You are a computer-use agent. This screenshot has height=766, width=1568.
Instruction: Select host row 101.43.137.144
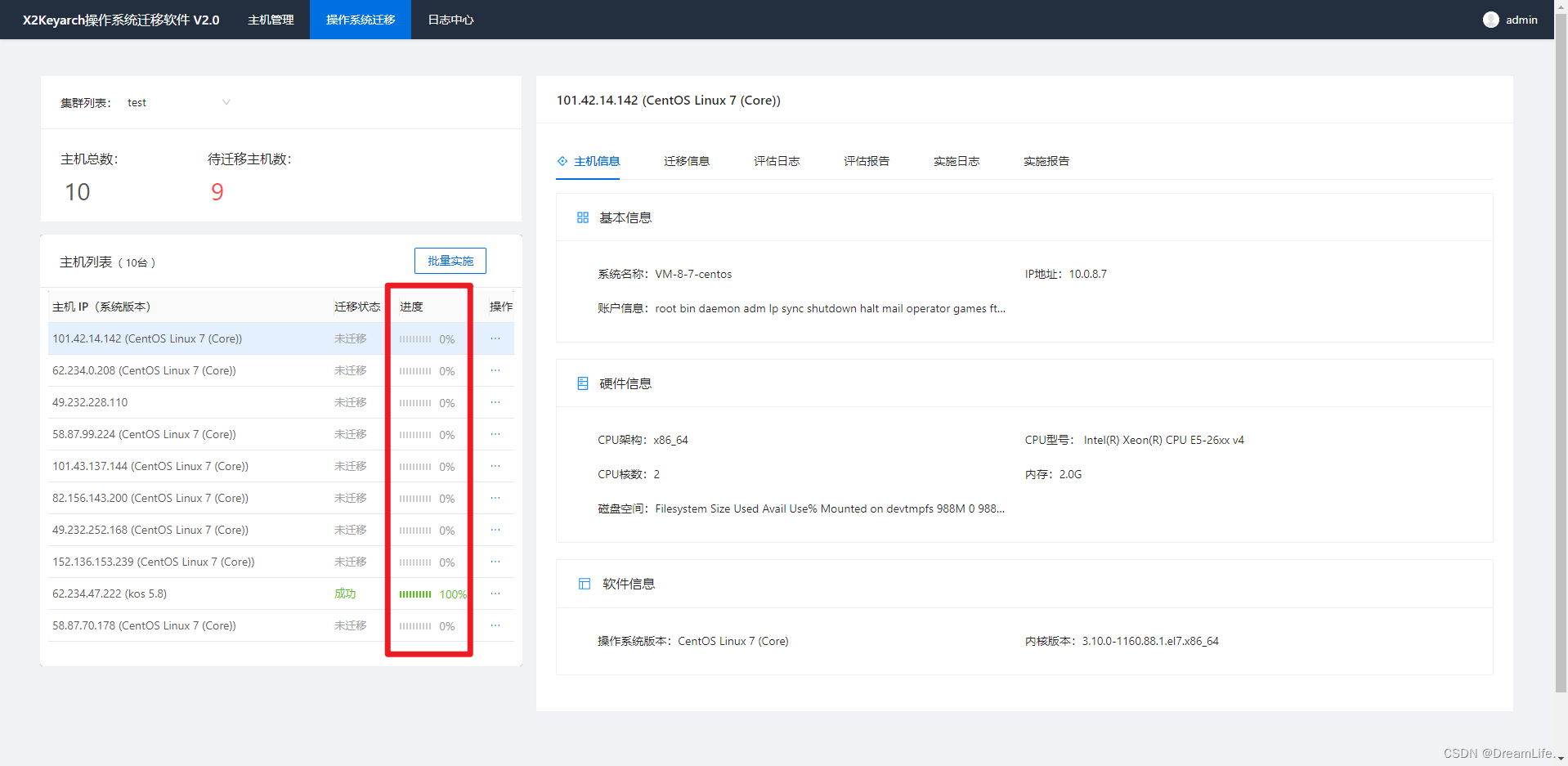click(x=281, y=466)
